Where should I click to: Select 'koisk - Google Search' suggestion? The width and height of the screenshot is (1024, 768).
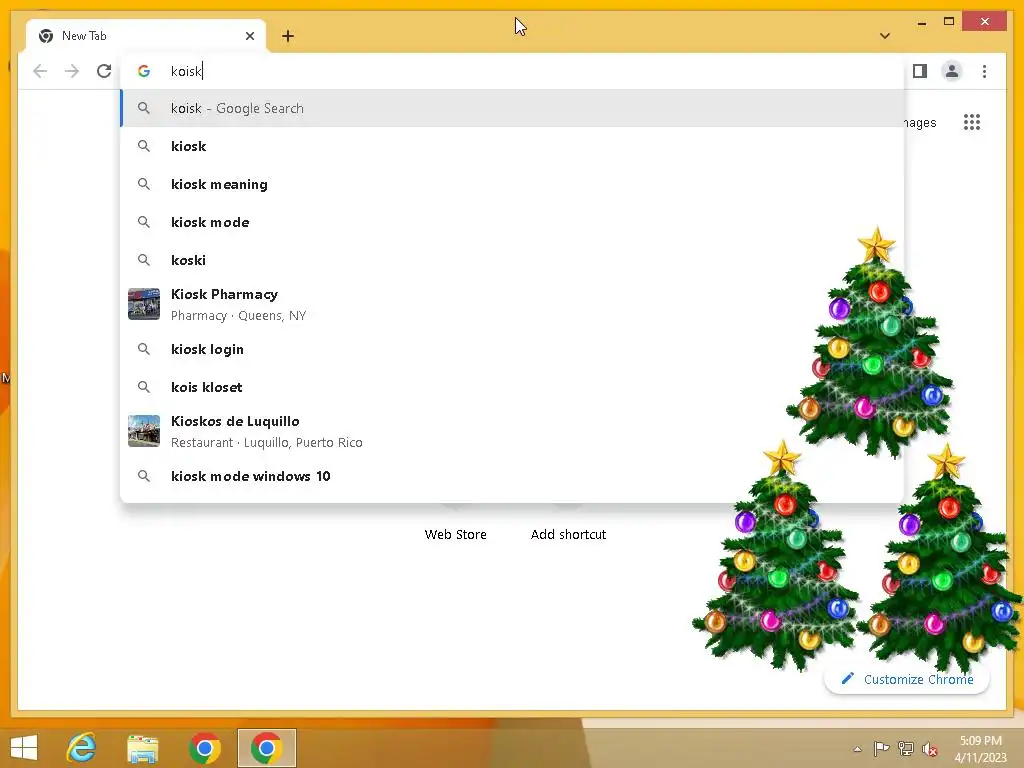click(x=512, y=108)
